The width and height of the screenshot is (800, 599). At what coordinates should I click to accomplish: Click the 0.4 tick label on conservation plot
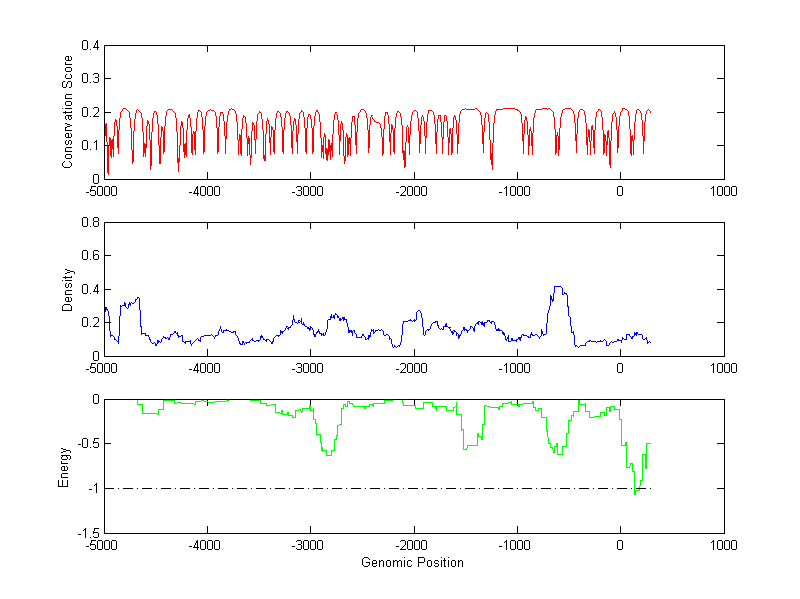pyautogui.click(x=89, y=46)
